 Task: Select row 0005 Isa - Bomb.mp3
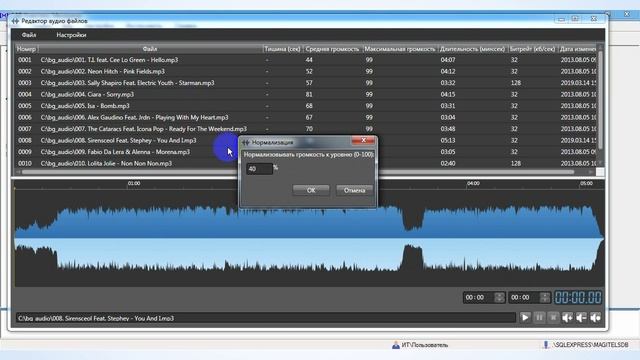pyautogui.click(x=306, y=106)
